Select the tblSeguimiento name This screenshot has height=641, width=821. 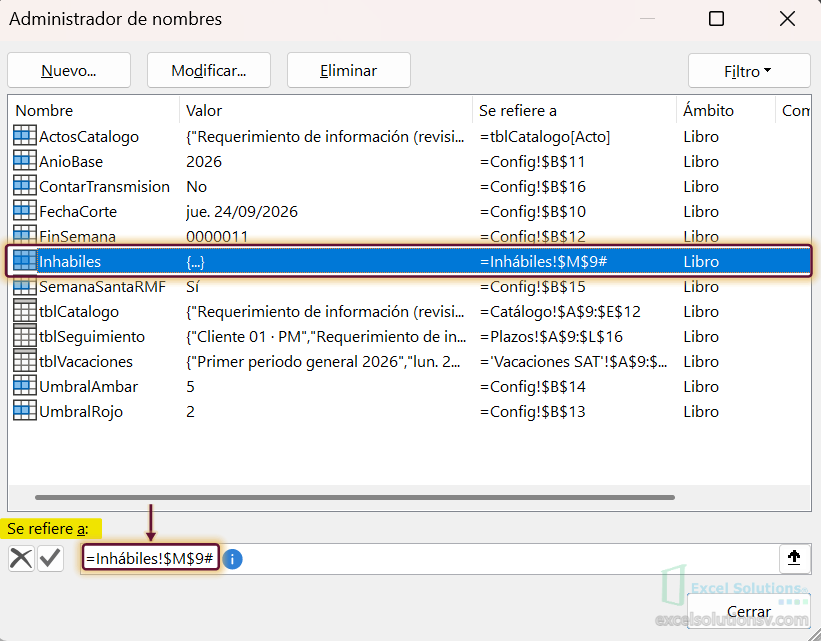click(x=92, y=337)
